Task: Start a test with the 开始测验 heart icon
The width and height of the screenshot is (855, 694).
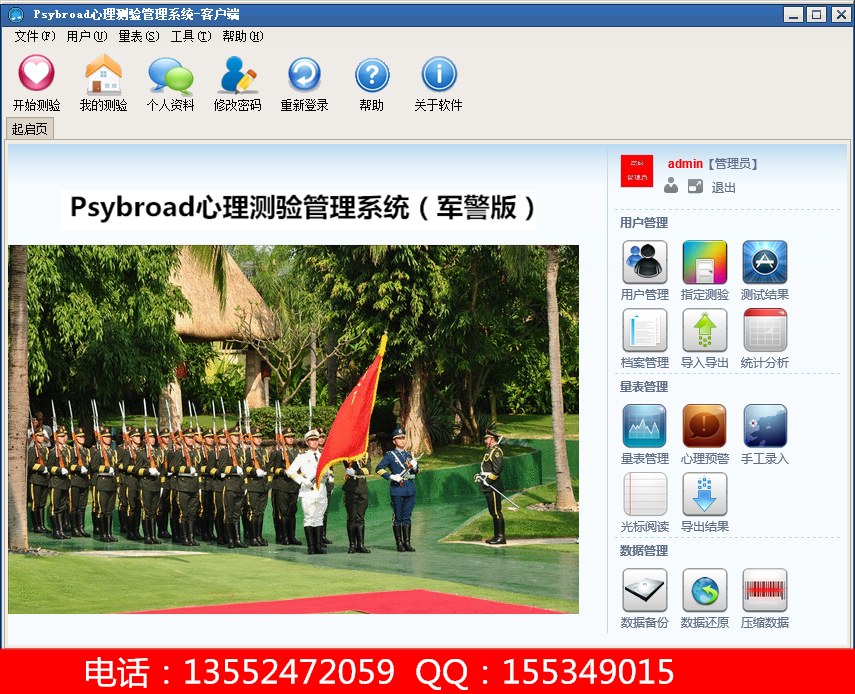Action: coord(37,73)
